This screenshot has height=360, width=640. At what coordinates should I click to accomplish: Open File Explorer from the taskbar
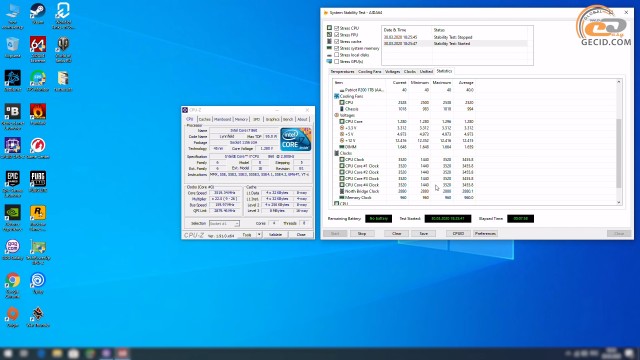coord(57,353)
